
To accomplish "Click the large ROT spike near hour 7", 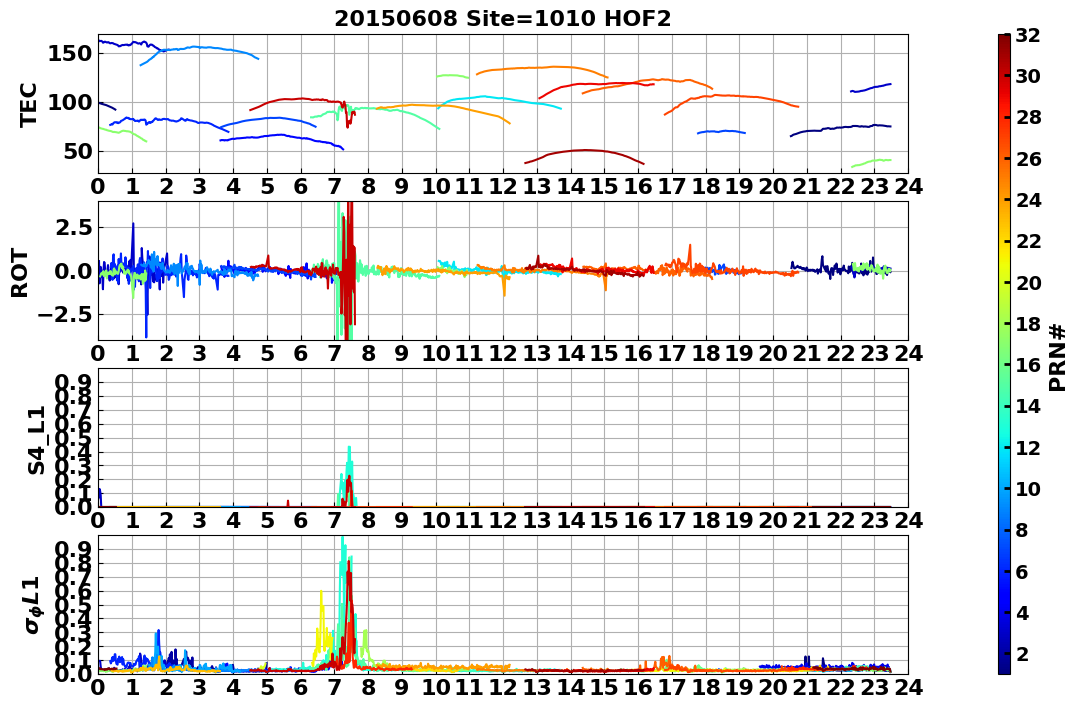I will coord(346,271).
